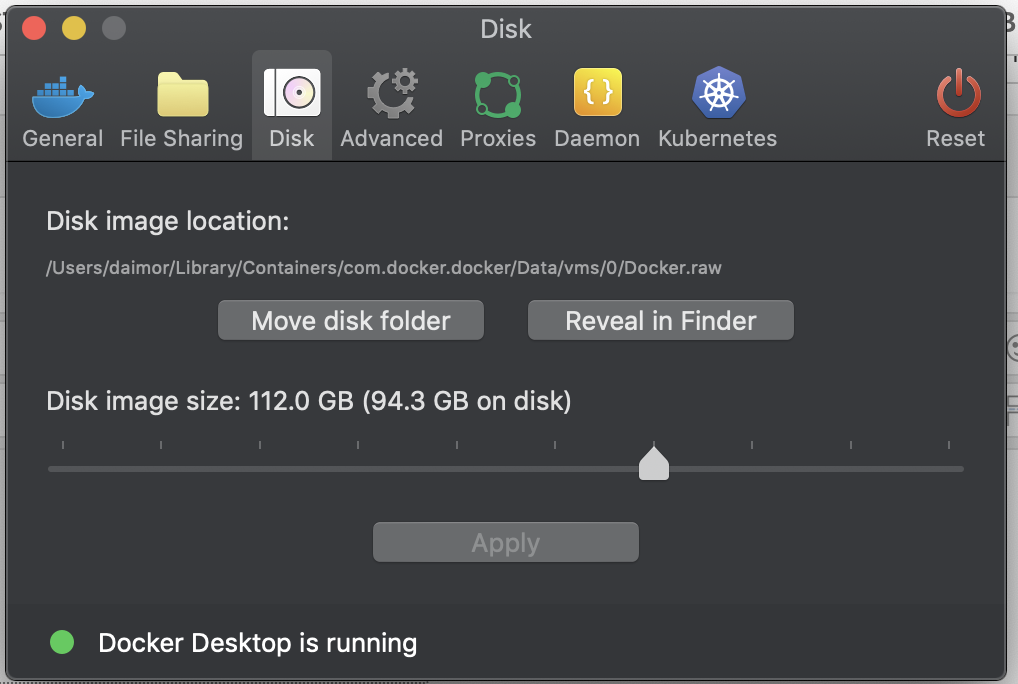The width and height of the screenshot is (1018, 684).
Task: Select the Disk drive icon
Action: [291, 94]
